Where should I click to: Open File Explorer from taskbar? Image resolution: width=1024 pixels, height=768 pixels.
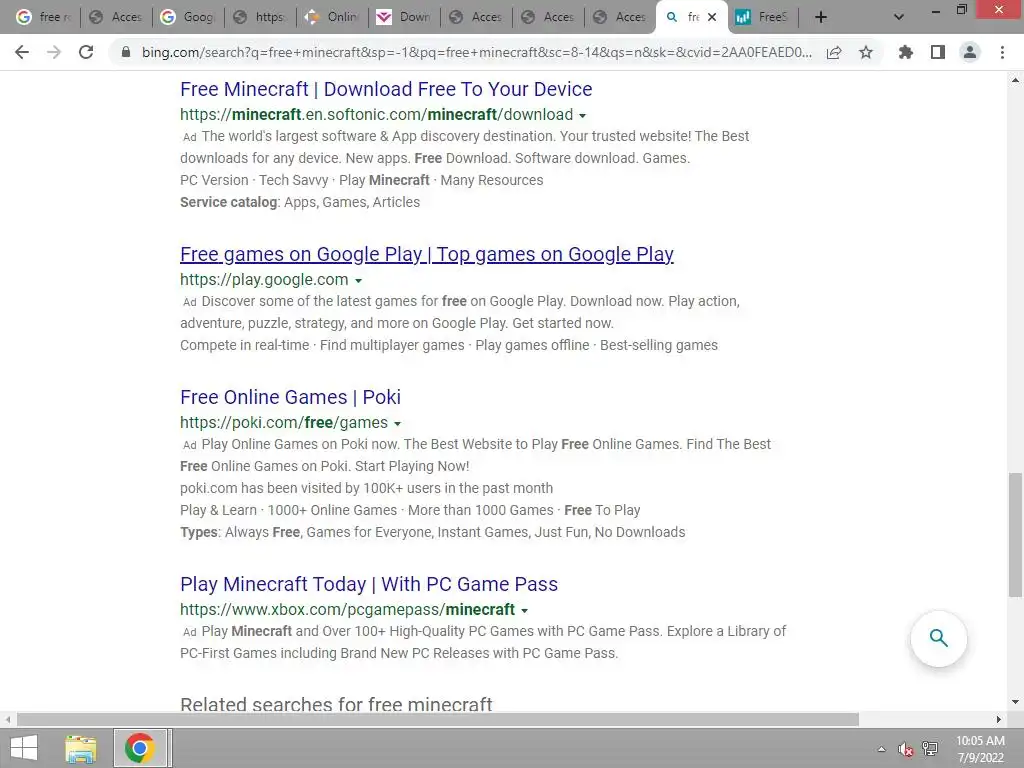point(81,748)
